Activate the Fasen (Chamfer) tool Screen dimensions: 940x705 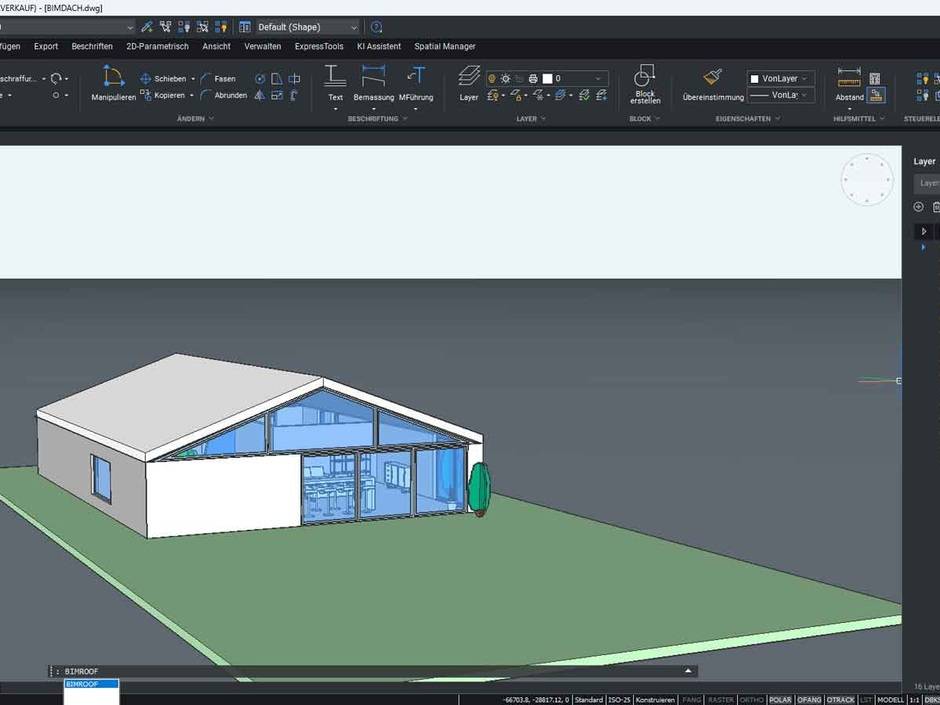tap(222, 78)
